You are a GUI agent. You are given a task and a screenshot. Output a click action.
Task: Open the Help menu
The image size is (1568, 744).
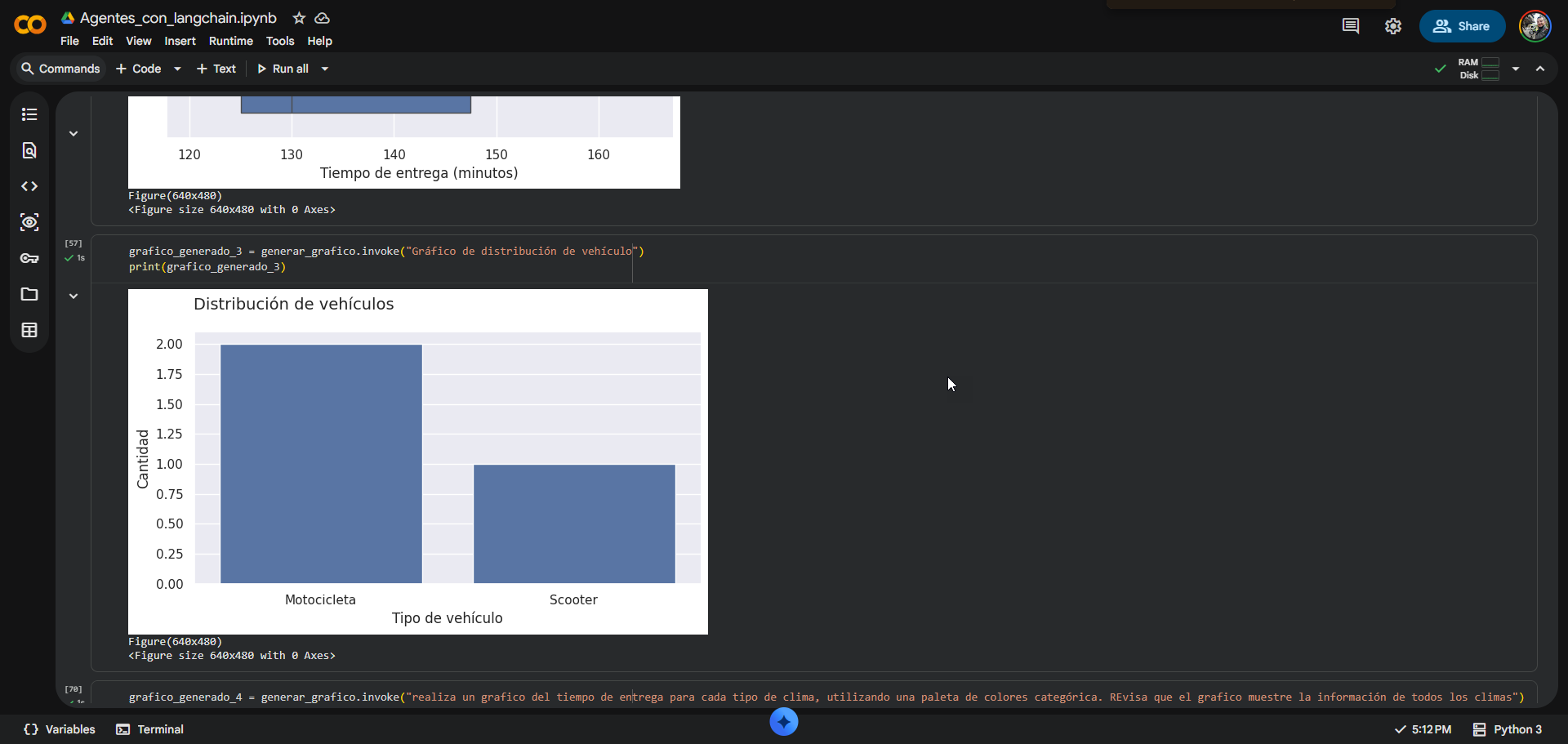point(319,41)
